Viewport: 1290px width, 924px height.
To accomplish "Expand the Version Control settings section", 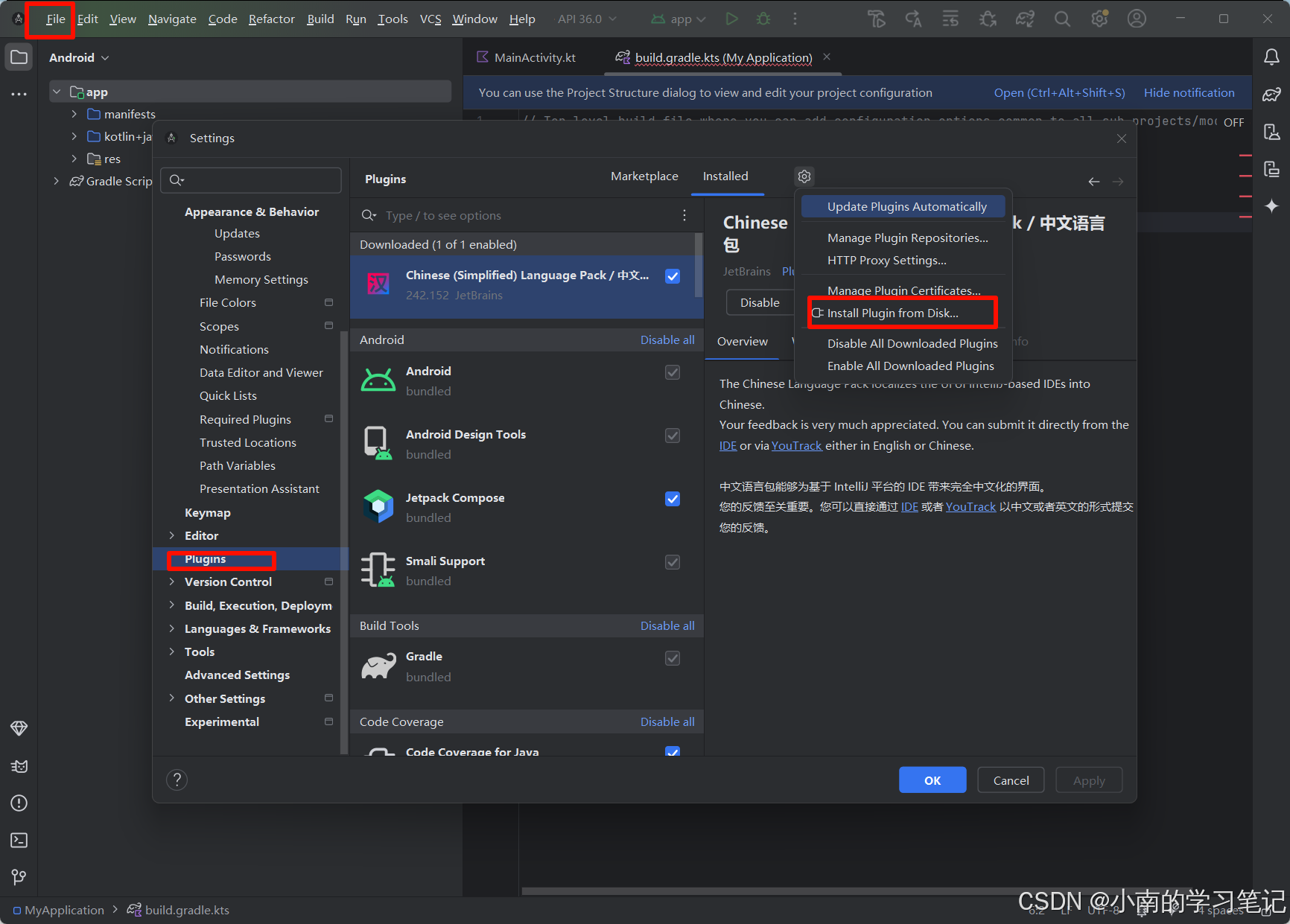I will click(x=172, y=582).
